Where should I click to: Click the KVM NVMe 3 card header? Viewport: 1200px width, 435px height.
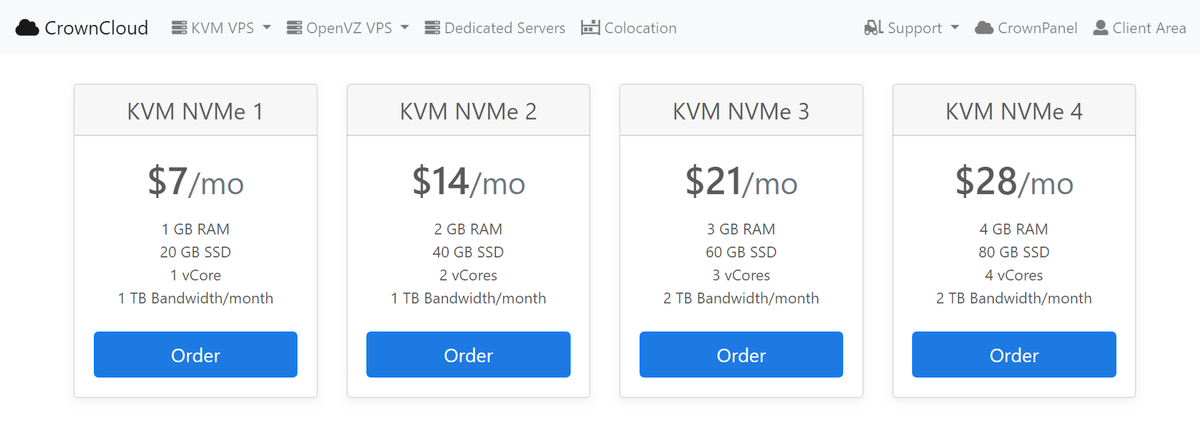741,110
